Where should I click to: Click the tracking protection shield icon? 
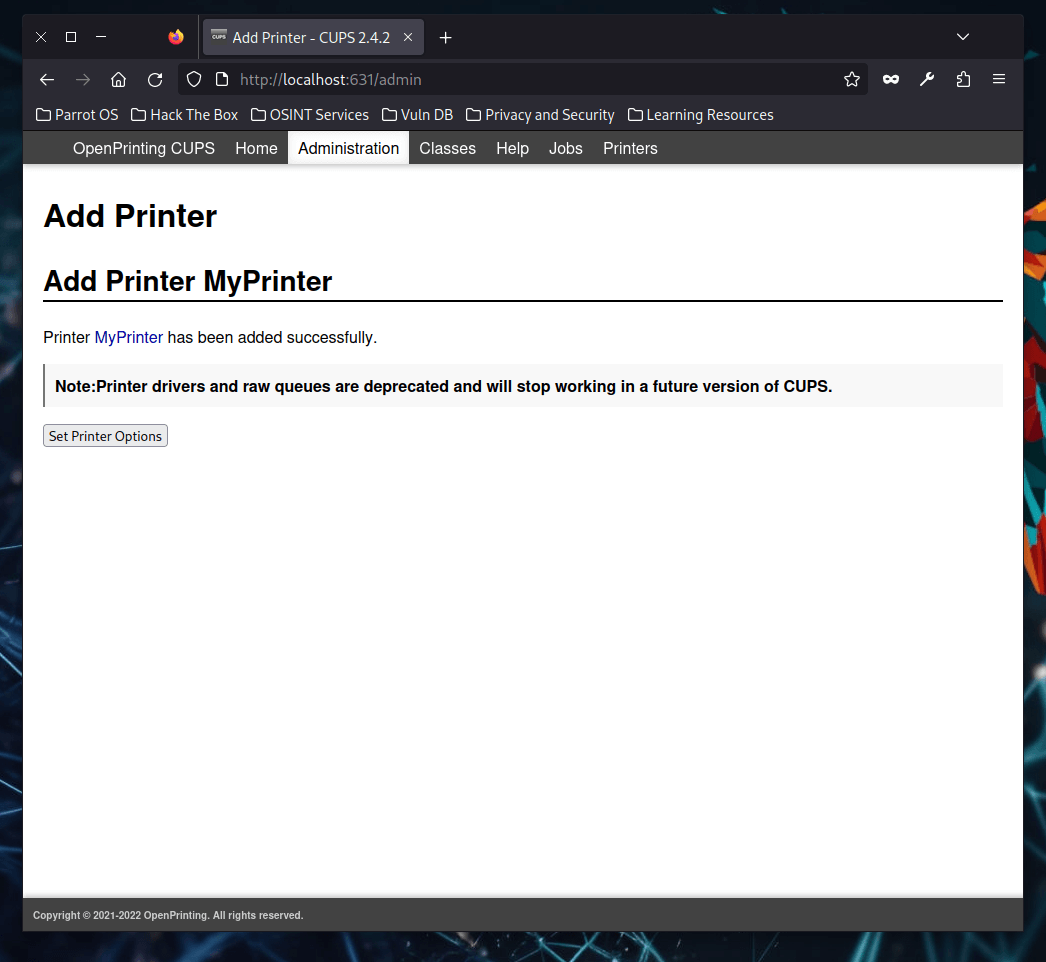point(193,79)
